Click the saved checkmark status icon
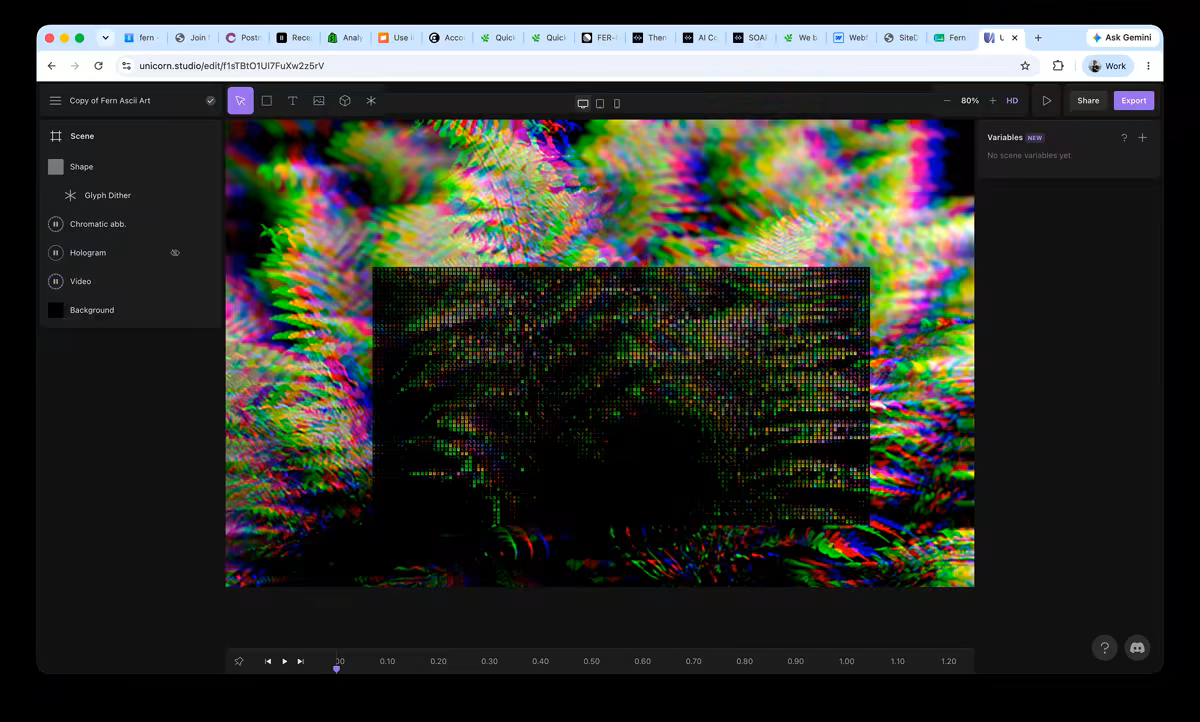Image resolution: width=1200 pixels, height=722 pixels. pos(211,101)
